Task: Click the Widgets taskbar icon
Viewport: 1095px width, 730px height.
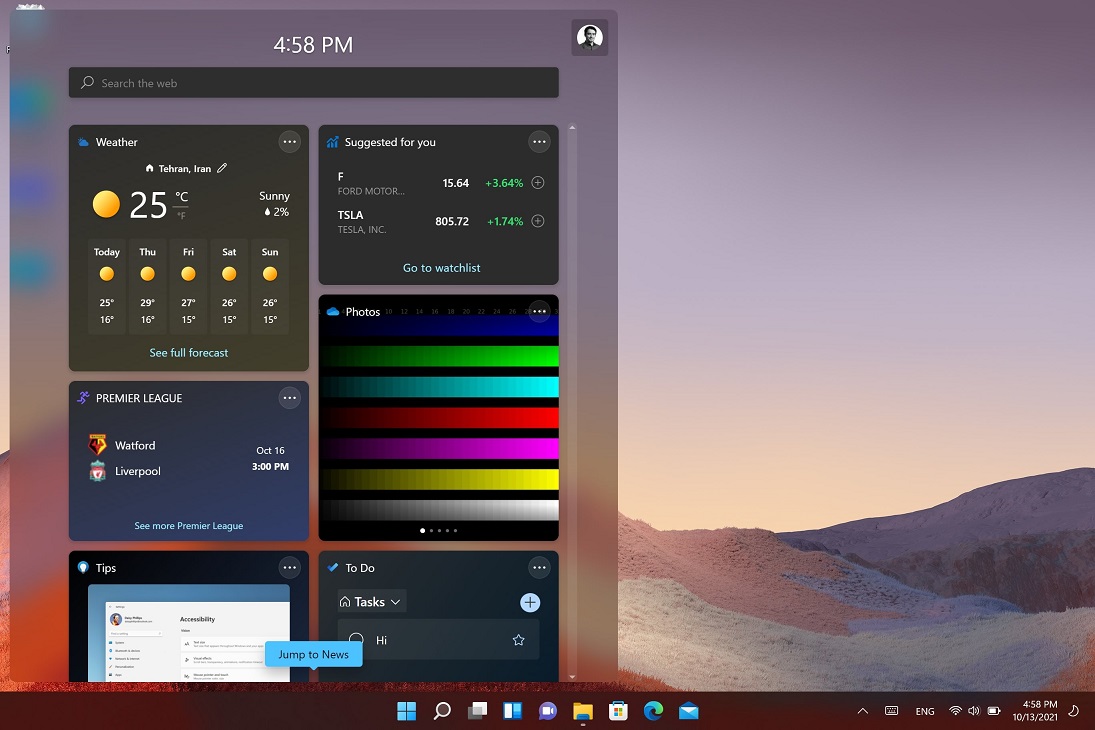Action: (x=512, y=711)
